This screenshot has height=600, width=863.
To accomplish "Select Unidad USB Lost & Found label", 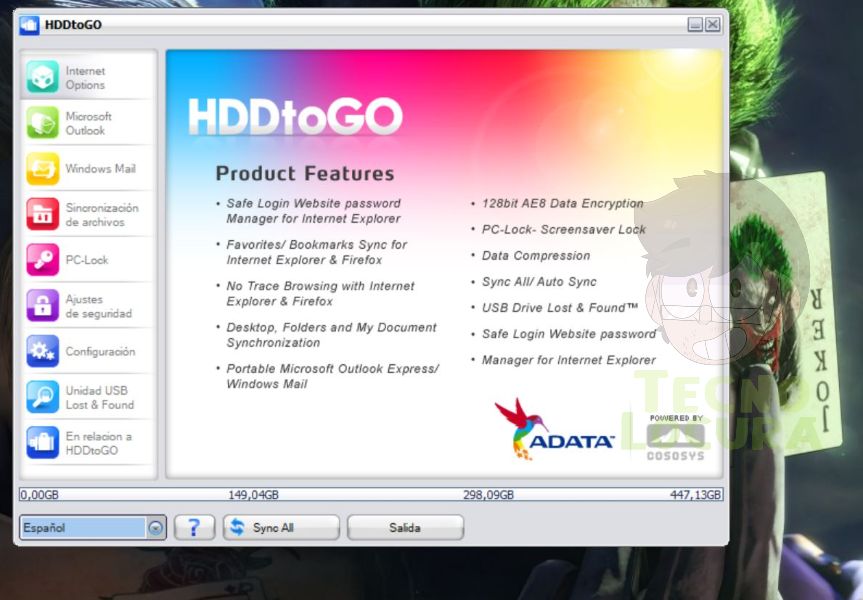I will click(100, 397).
